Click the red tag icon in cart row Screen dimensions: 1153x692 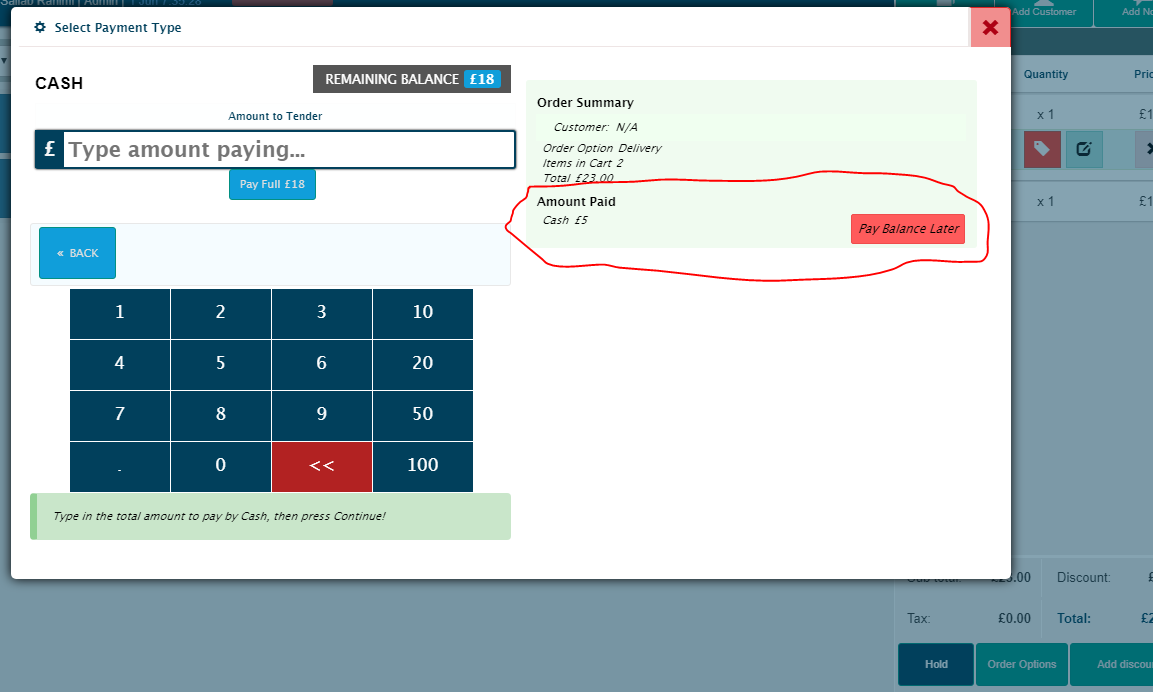pos(1042,149)
